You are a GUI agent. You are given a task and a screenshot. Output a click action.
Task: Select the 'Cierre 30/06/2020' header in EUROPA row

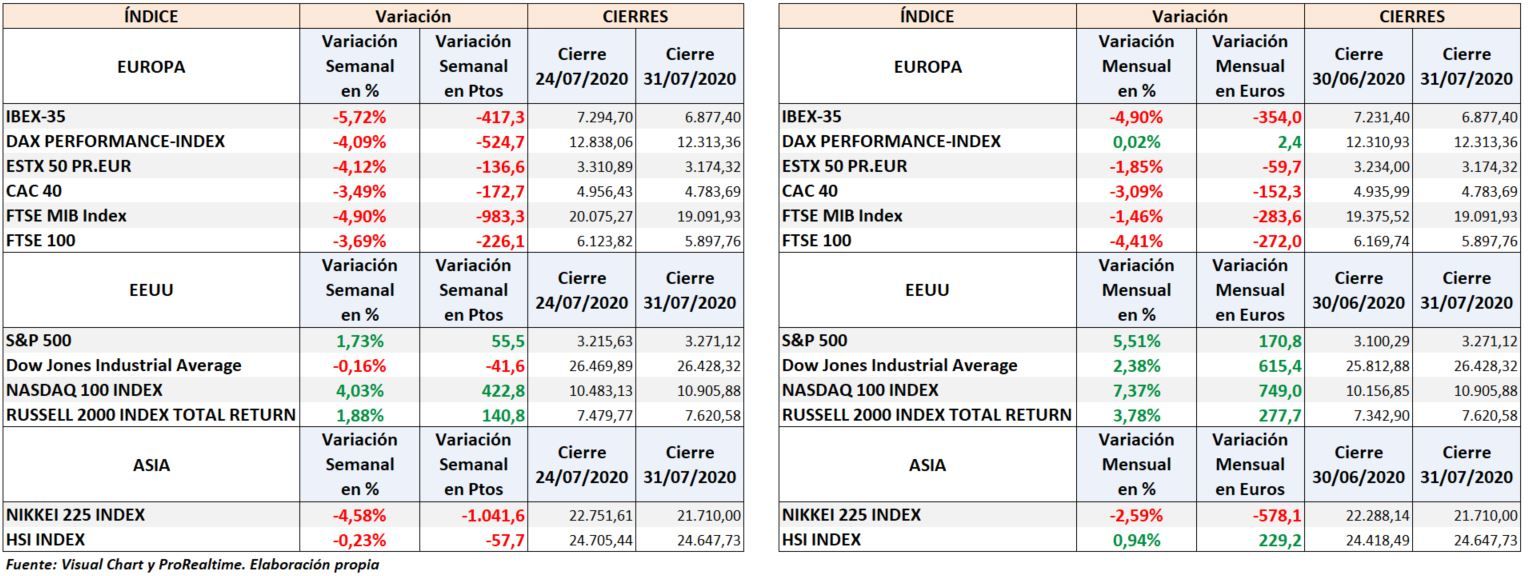click(1358, 66)
